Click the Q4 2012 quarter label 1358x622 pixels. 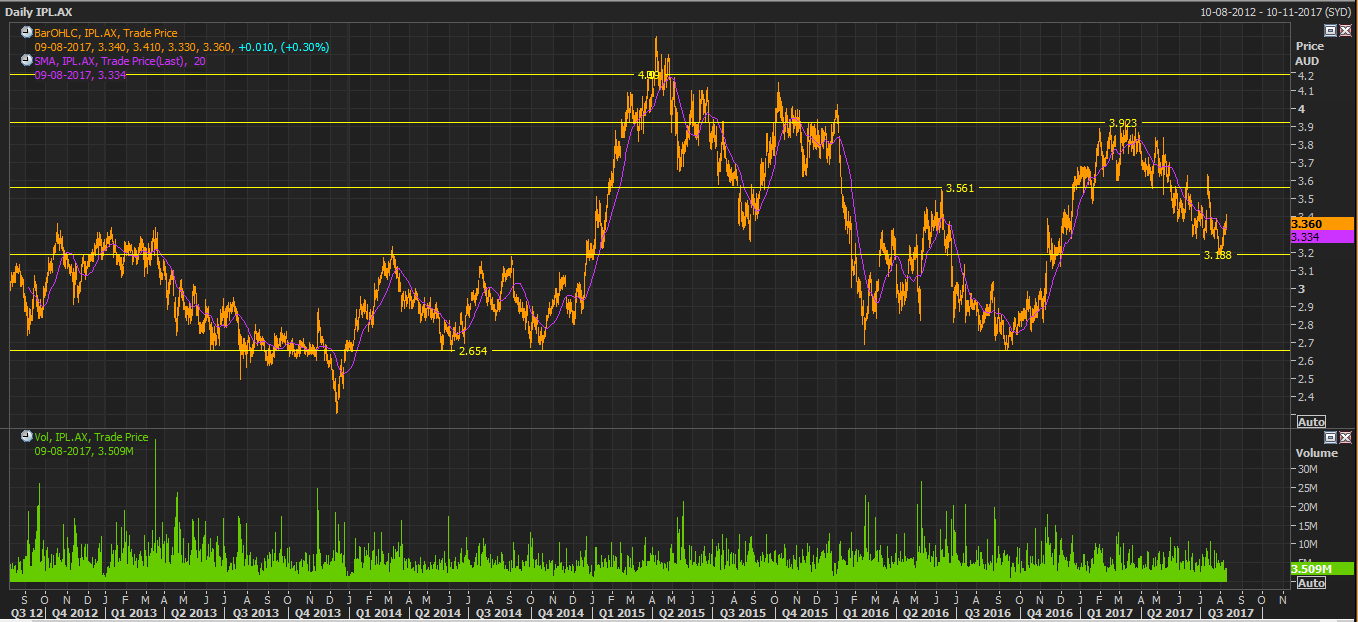tap(73, 612)
